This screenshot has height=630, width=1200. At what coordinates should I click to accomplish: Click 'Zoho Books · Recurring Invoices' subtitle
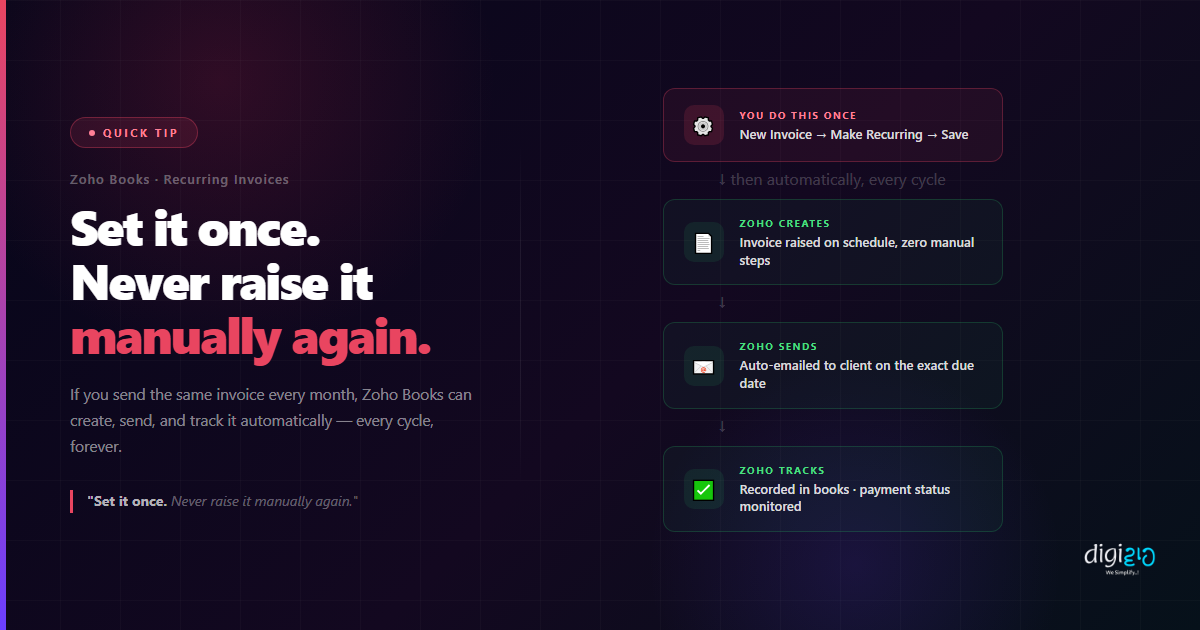click(179, 180)
